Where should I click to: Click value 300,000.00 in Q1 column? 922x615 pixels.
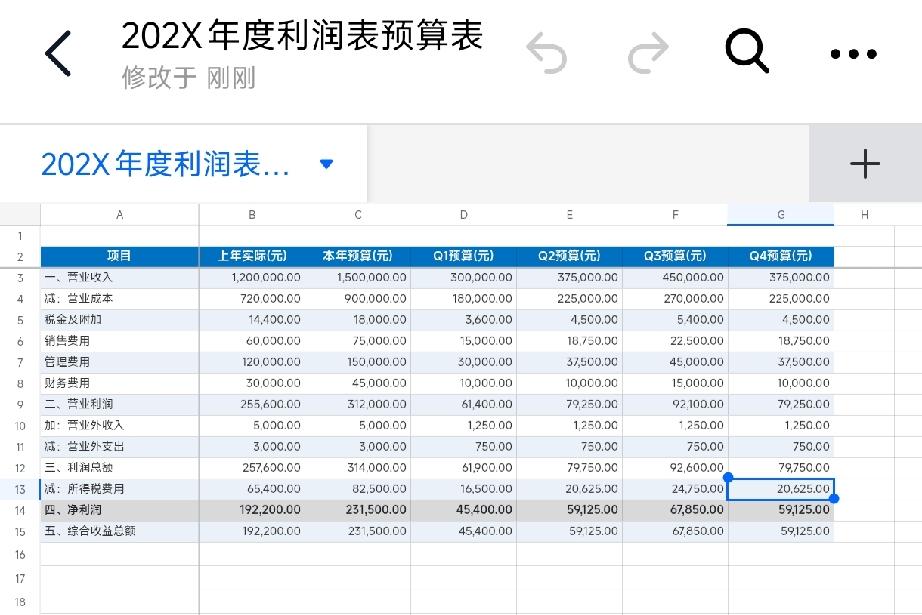[x=481, y=278]
